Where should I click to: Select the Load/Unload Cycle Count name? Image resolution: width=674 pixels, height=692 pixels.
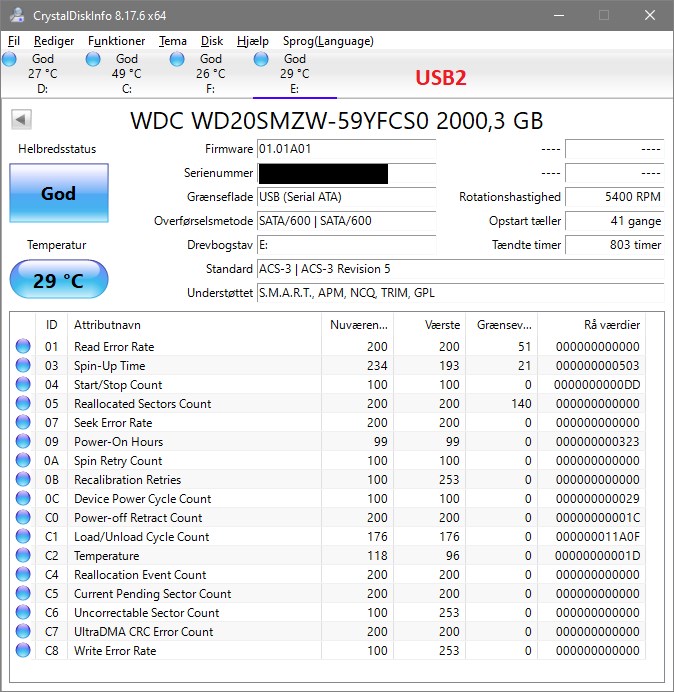point(141,537)
